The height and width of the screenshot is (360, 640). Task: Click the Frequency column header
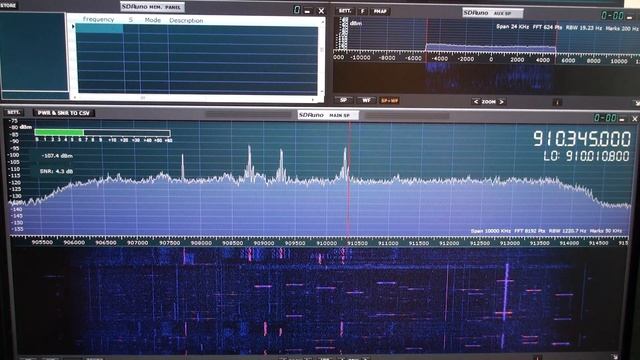tap(98, 19)
